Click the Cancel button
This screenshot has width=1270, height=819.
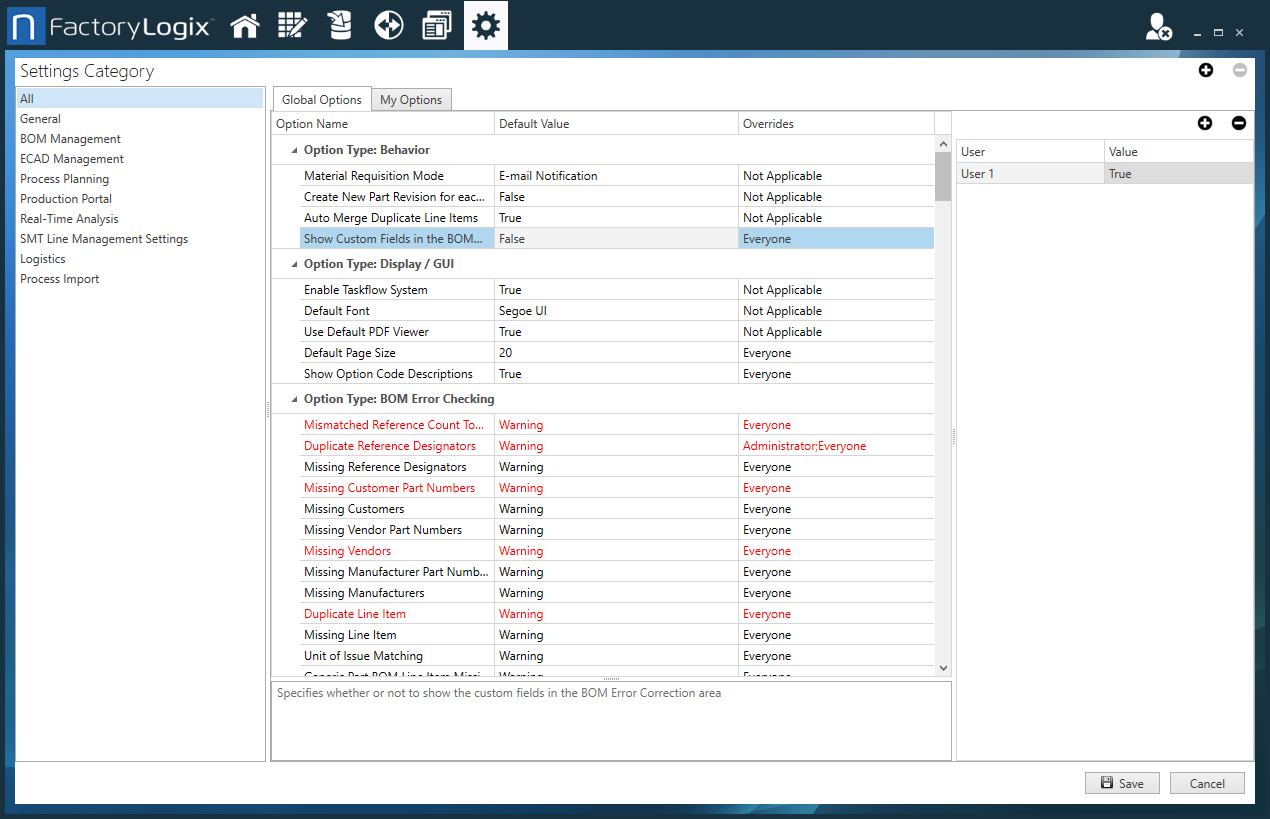(1207, 783)
